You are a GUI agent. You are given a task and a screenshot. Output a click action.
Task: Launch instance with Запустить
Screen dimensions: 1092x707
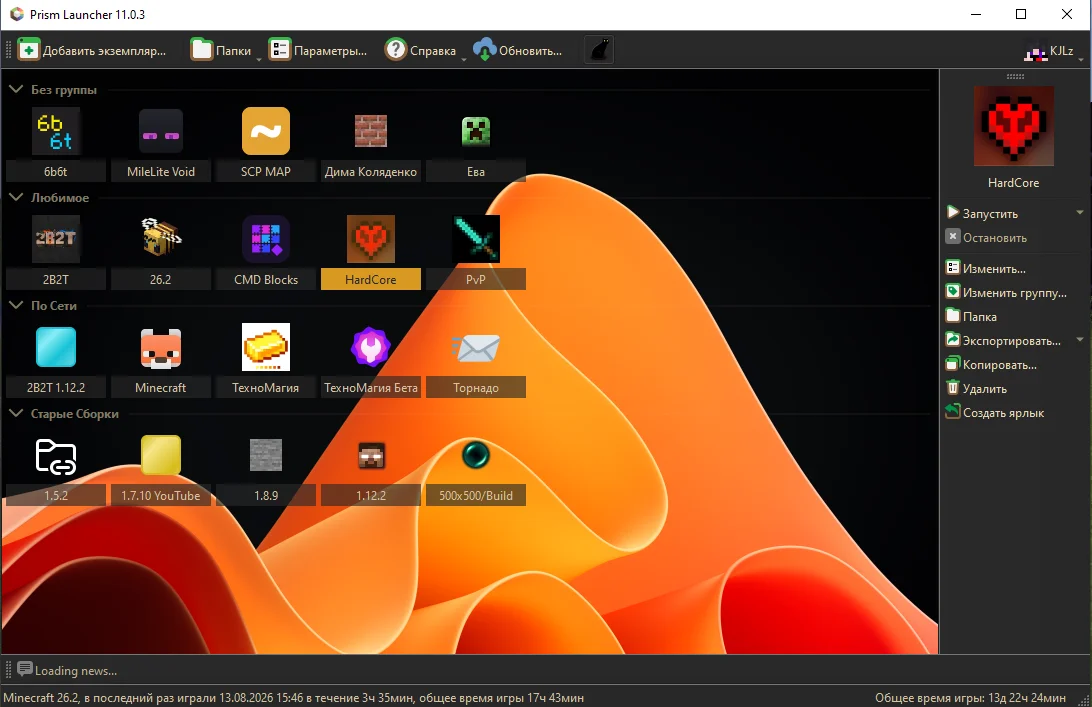[x=982, y=213]
